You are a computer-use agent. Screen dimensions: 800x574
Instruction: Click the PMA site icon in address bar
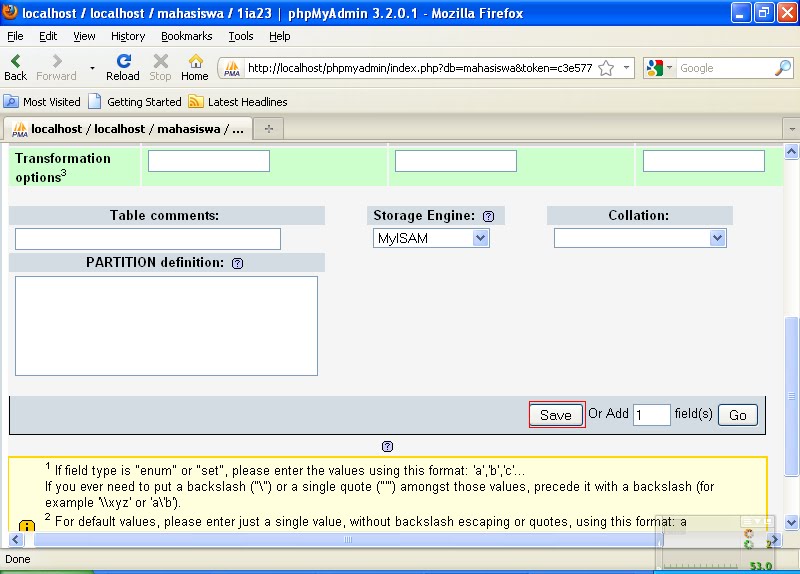tap(232, 68)
